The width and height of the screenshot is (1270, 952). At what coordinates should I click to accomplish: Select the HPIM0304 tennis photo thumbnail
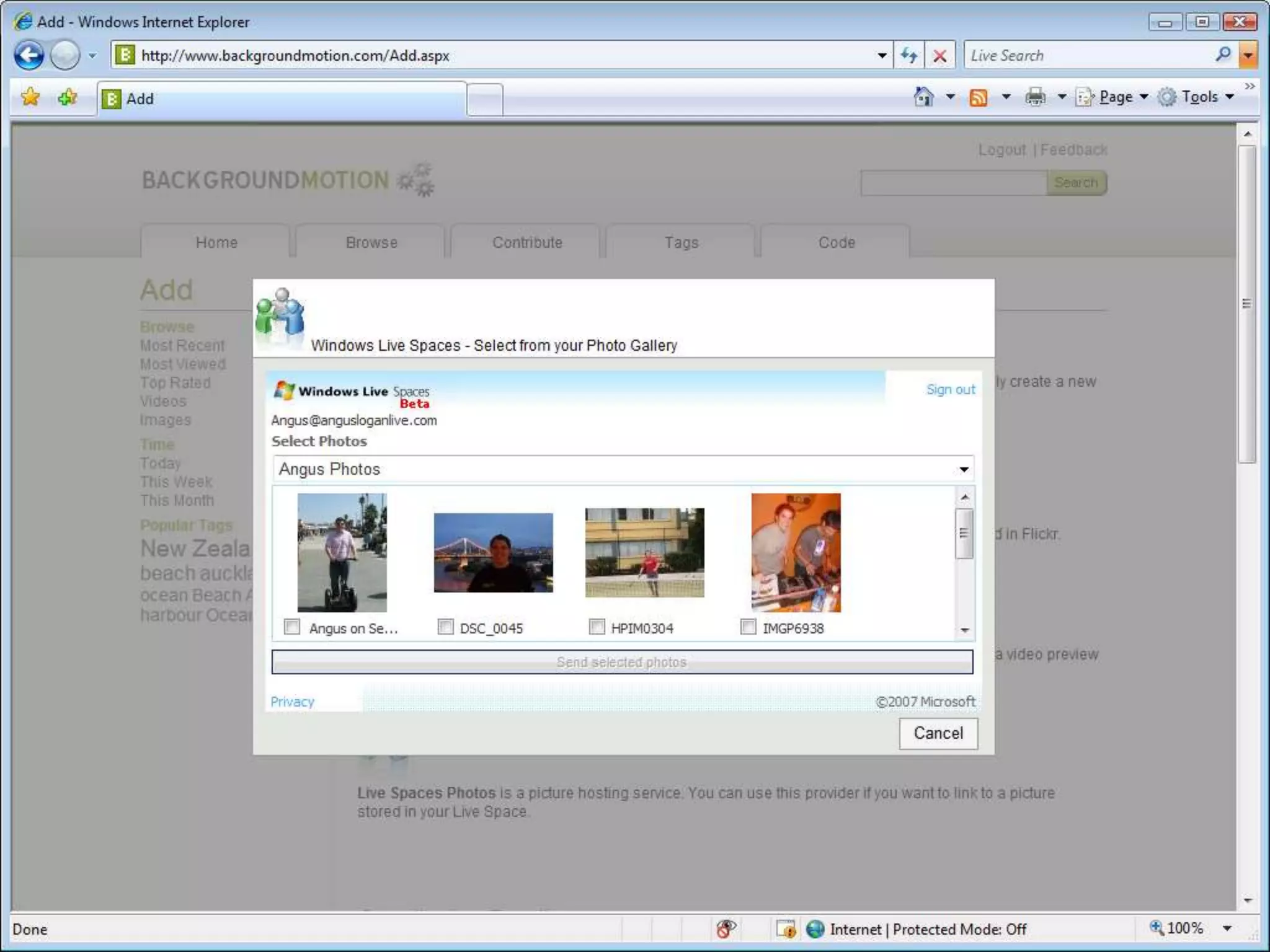(x=644, y=552)
